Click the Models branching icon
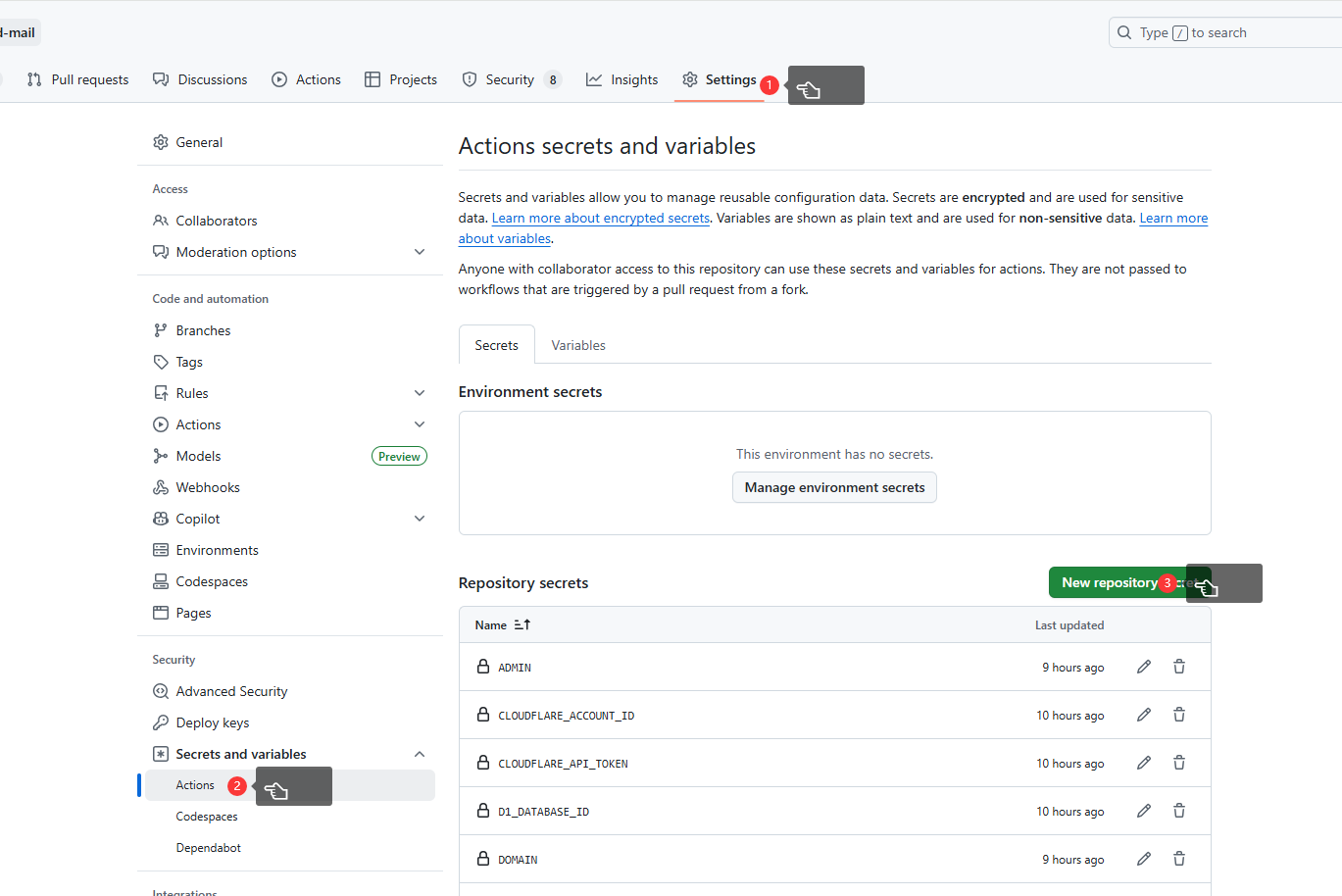 [x=160, y=456]
